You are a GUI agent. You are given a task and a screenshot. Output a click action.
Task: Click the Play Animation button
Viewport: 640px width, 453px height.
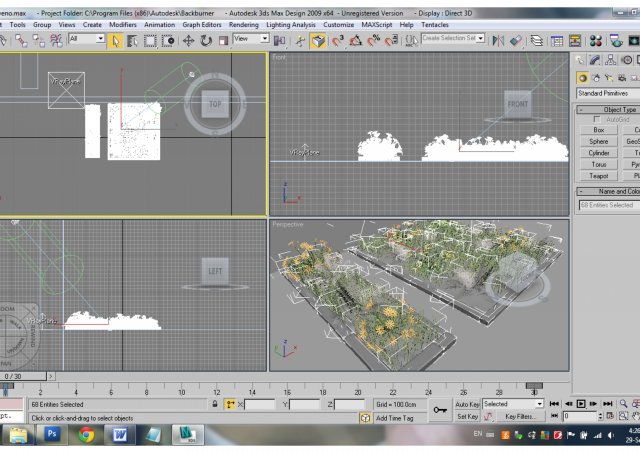pyautogui.click(x=581, y=404)
